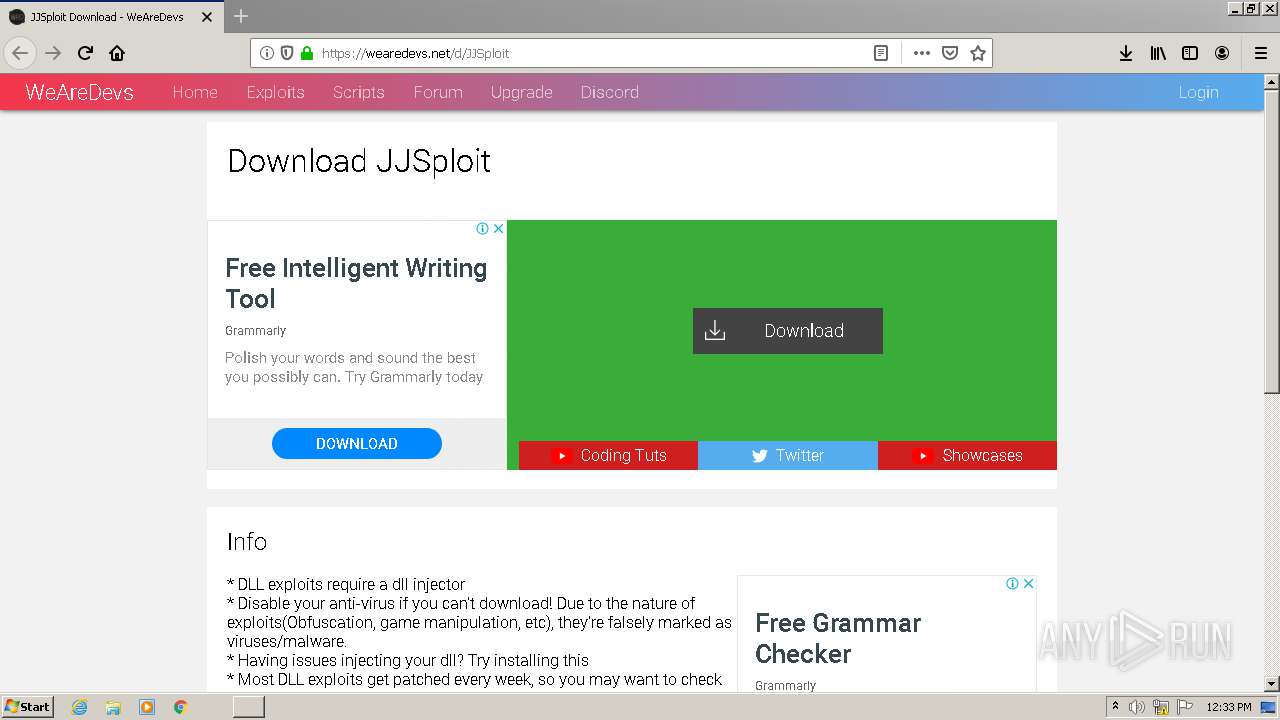Open the Forum nav item

point(438,92)
